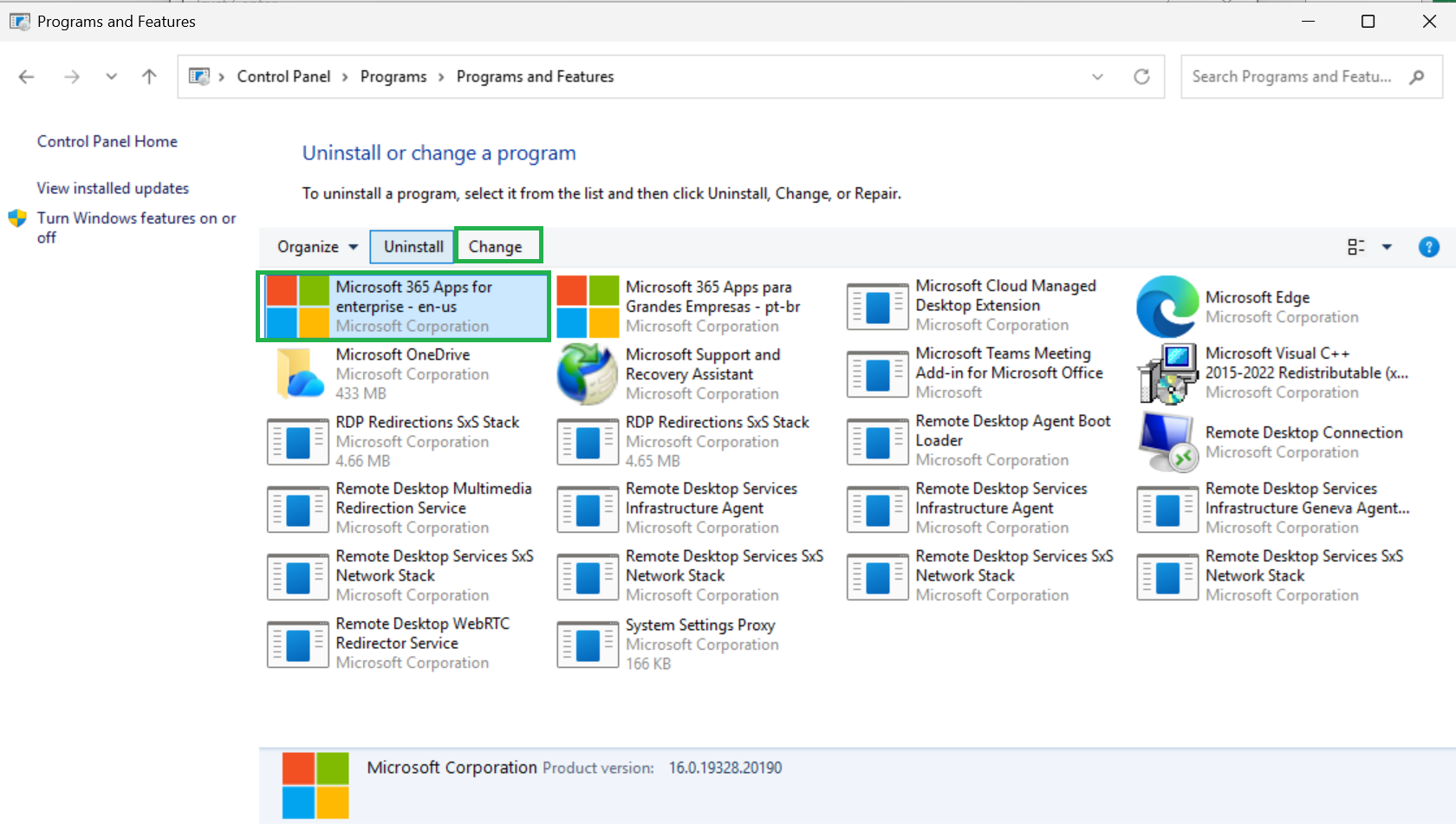Expand the address bar history chevron

pyautogui.click(x=1097, y=76)
